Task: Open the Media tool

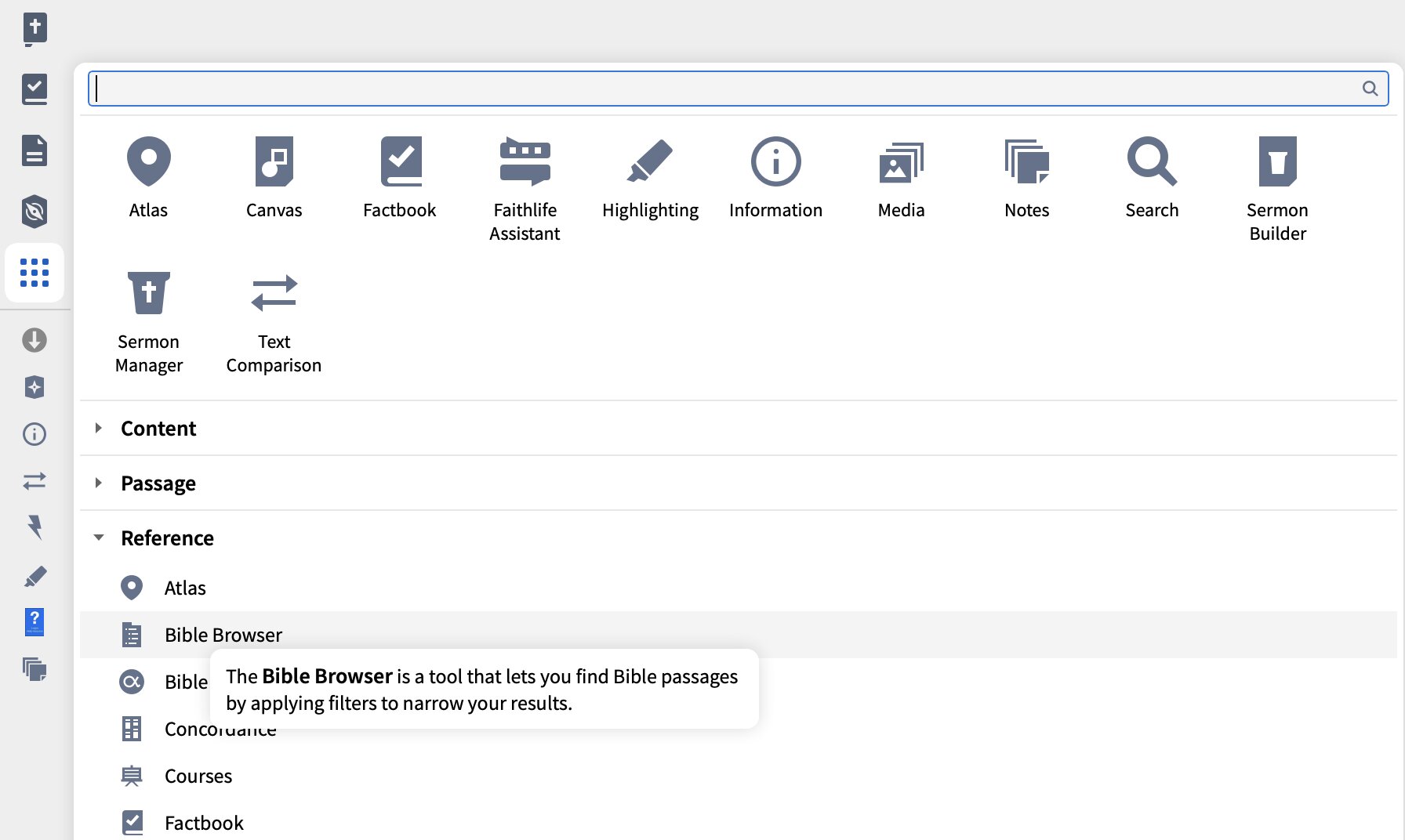Action: pyautogui.click(x=901, y=178)
